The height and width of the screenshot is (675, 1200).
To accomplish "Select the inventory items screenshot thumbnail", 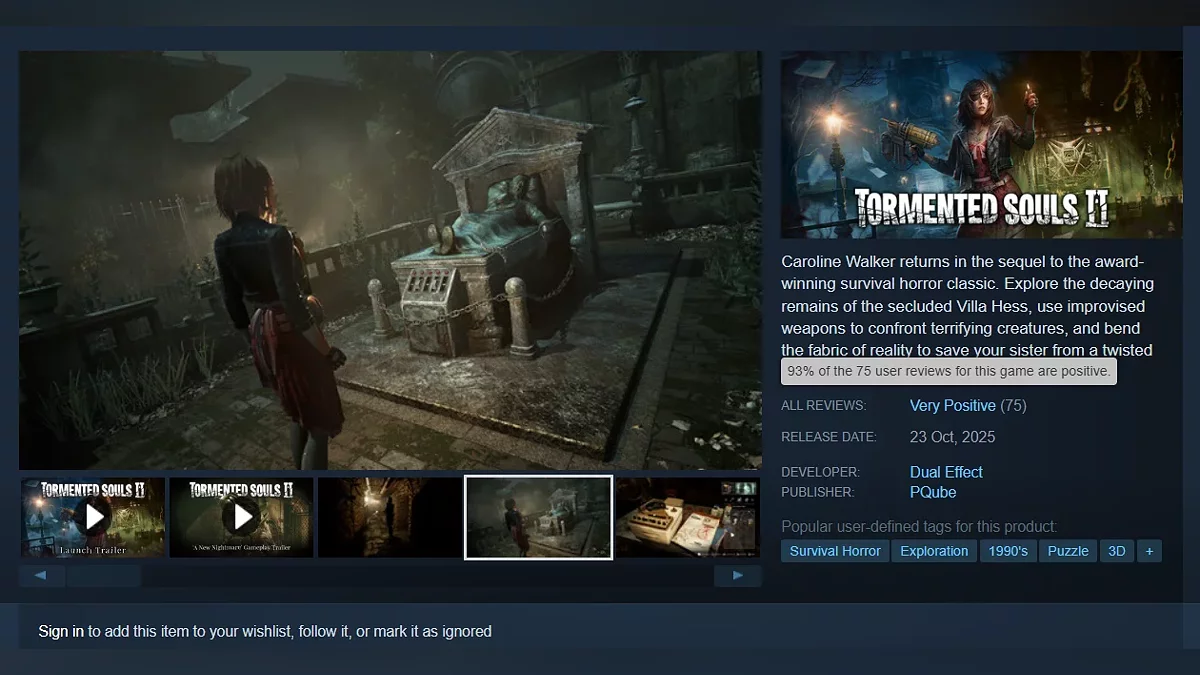I will click(x=686, y=517).
